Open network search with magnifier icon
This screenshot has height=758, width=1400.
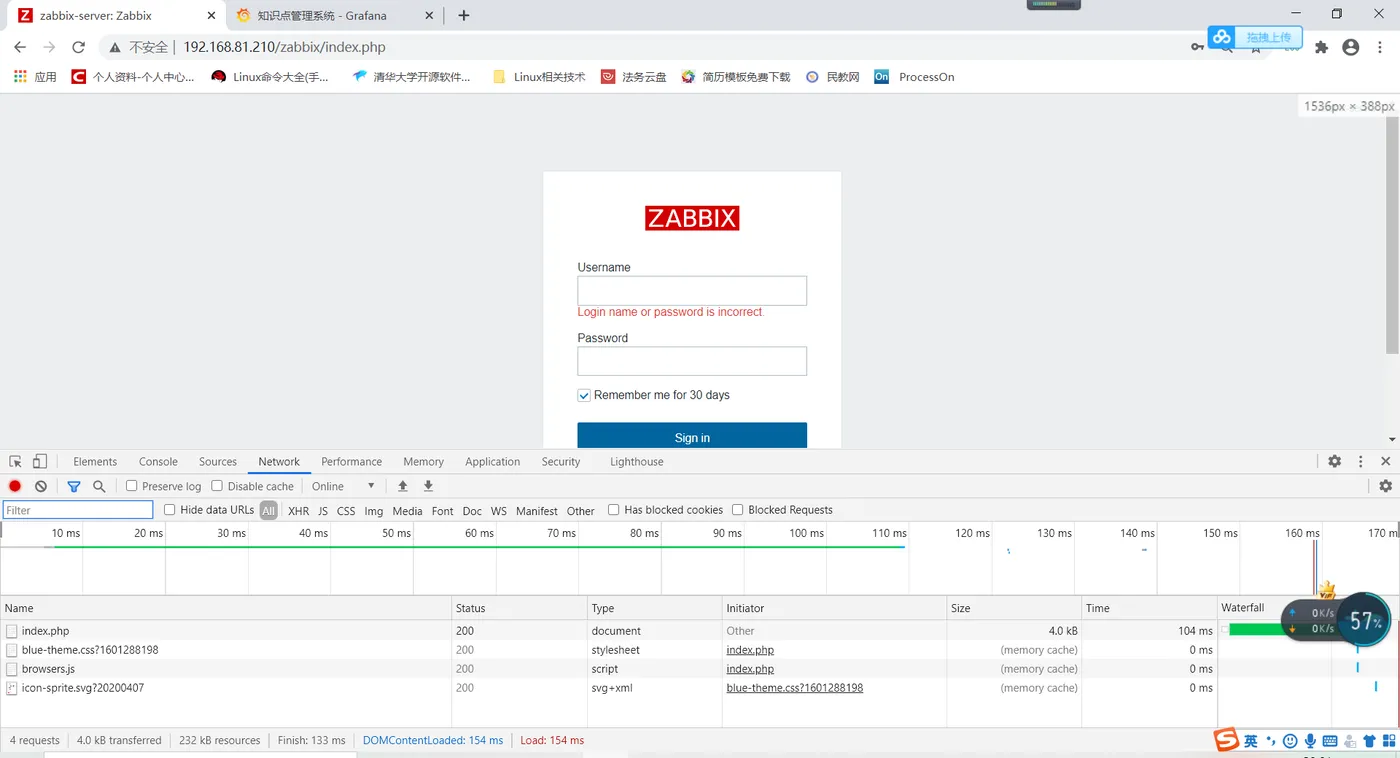(x=99, y=486)
